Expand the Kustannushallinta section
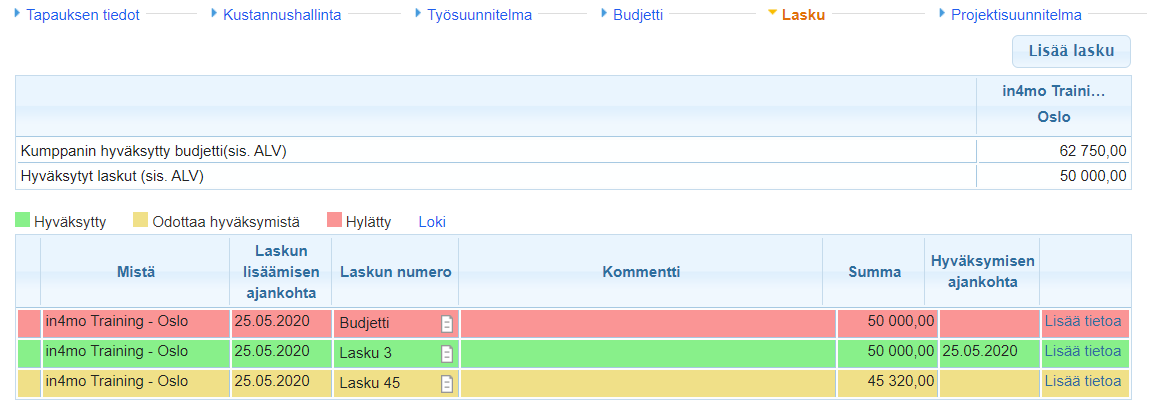 click(282, 15)
